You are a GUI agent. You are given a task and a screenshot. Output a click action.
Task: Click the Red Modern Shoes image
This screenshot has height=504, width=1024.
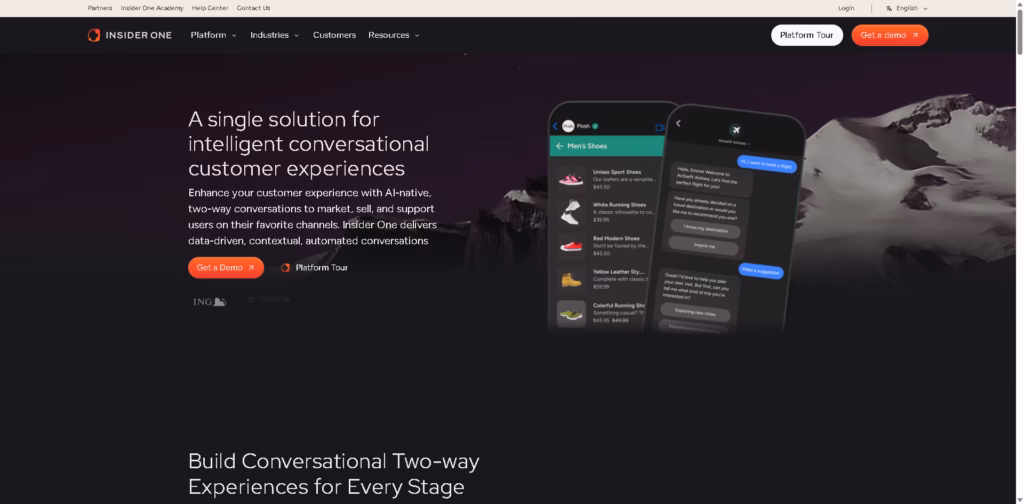(571, 247)
